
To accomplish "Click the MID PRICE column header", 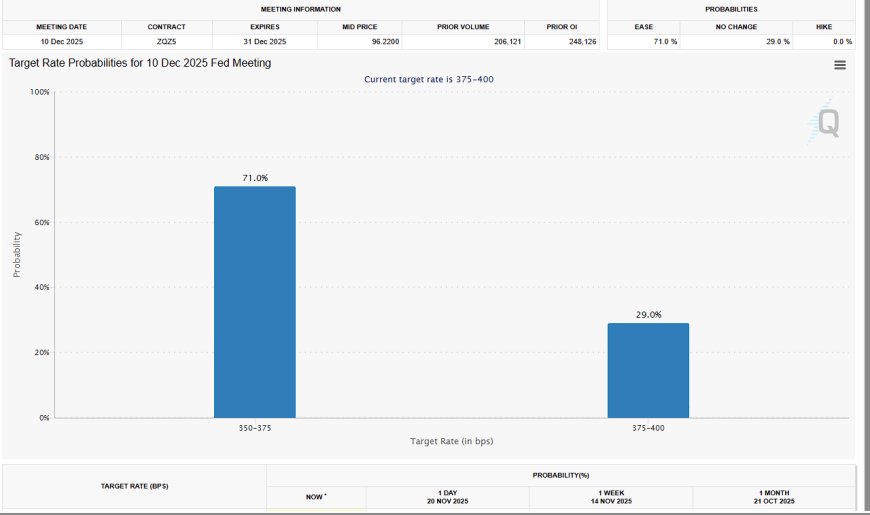I will click(x=360, y=27).
